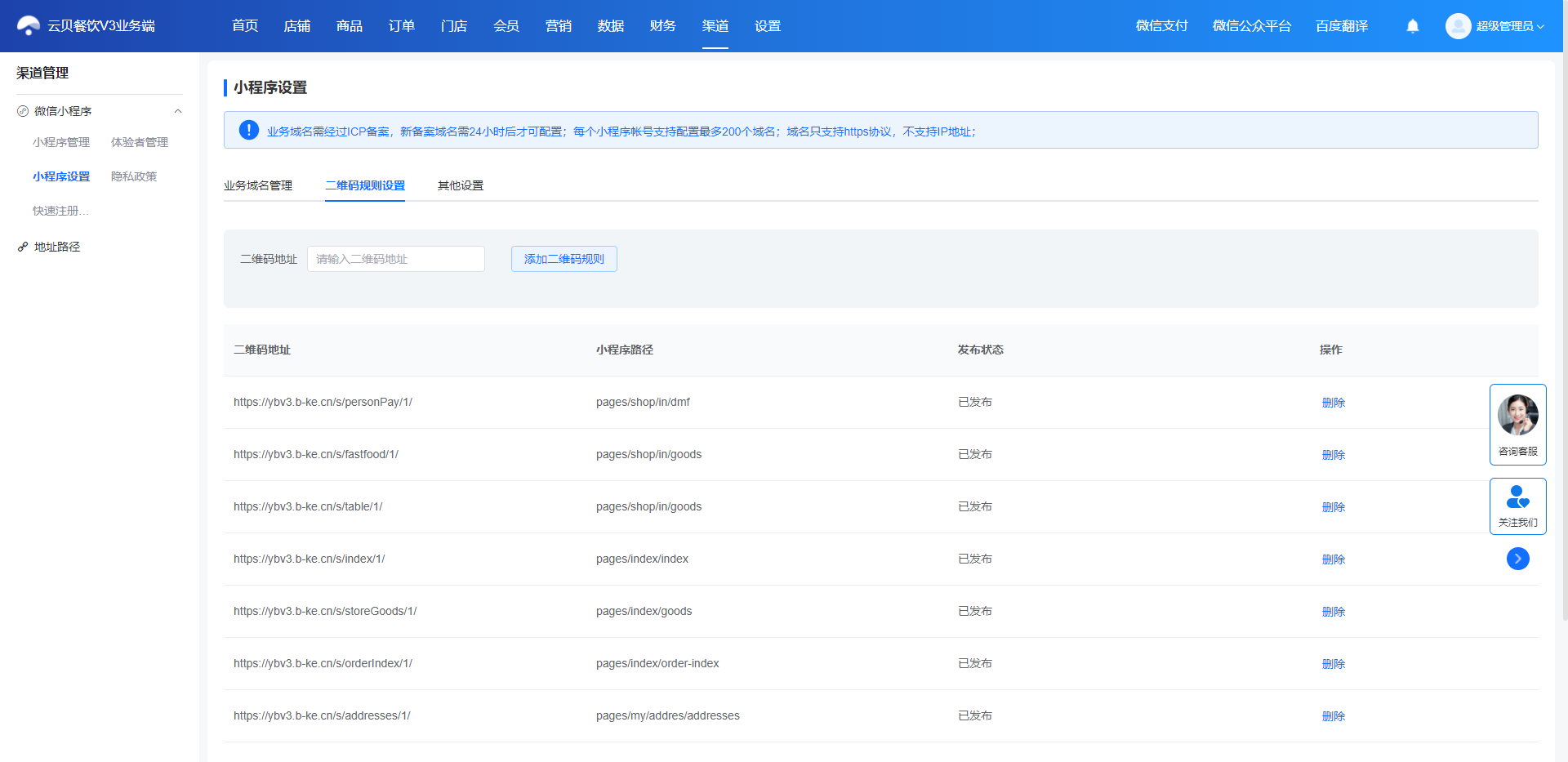Open the 超级管理员 dropdown arrow
1568x762 pixels.
point(1540,27)
